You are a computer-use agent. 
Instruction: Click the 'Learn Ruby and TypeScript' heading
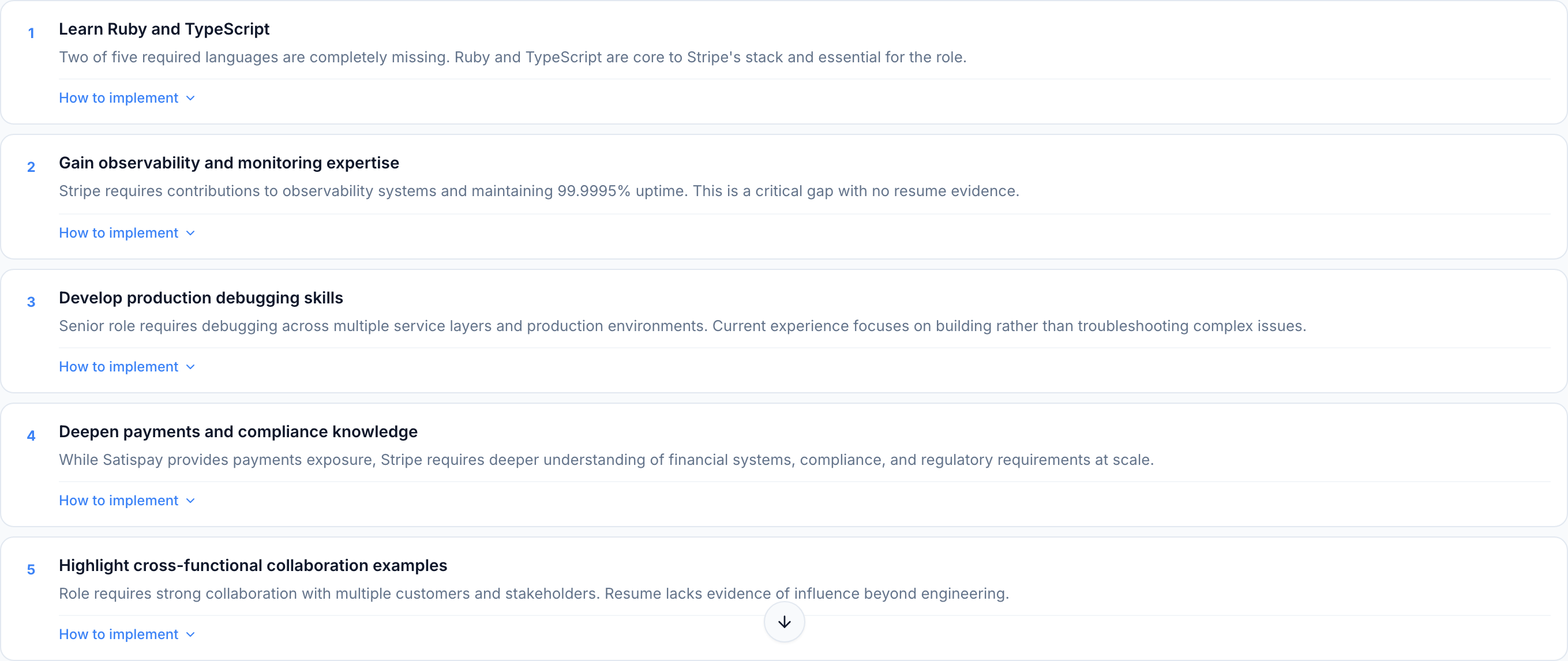click(x=164, y=29)
